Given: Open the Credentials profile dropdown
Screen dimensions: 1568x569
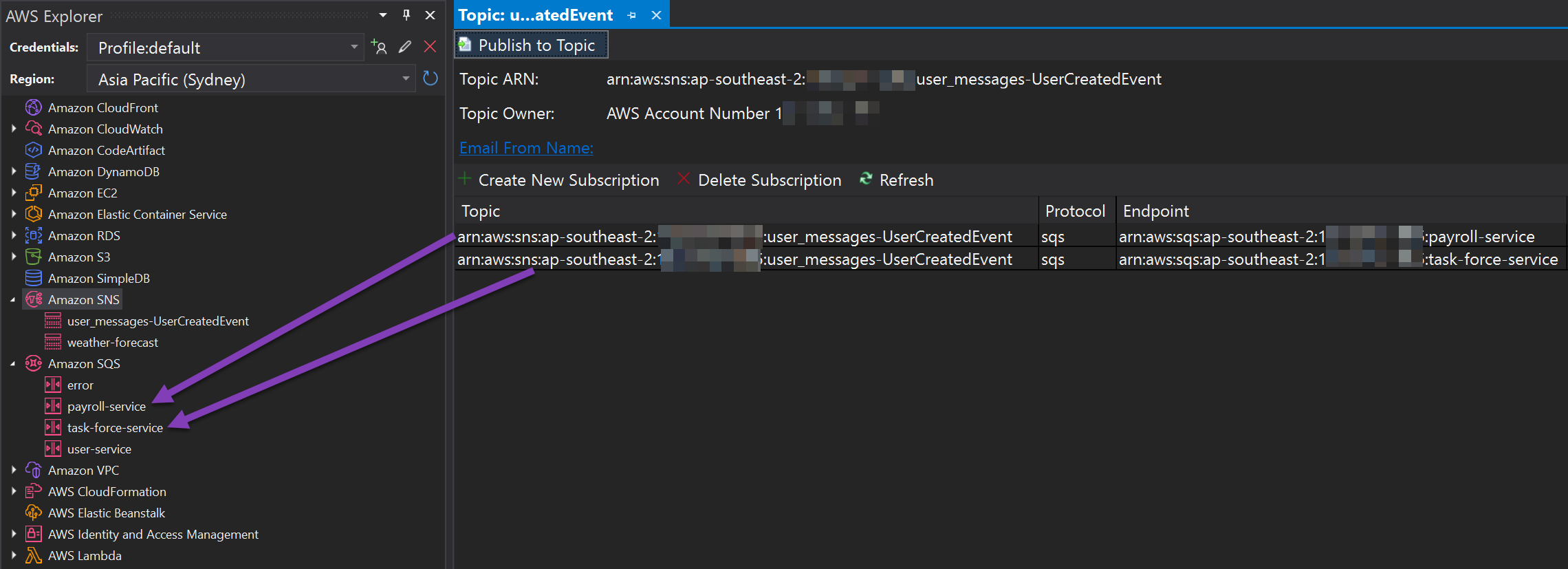Looking at the screenshot, I should pos(226,47).
